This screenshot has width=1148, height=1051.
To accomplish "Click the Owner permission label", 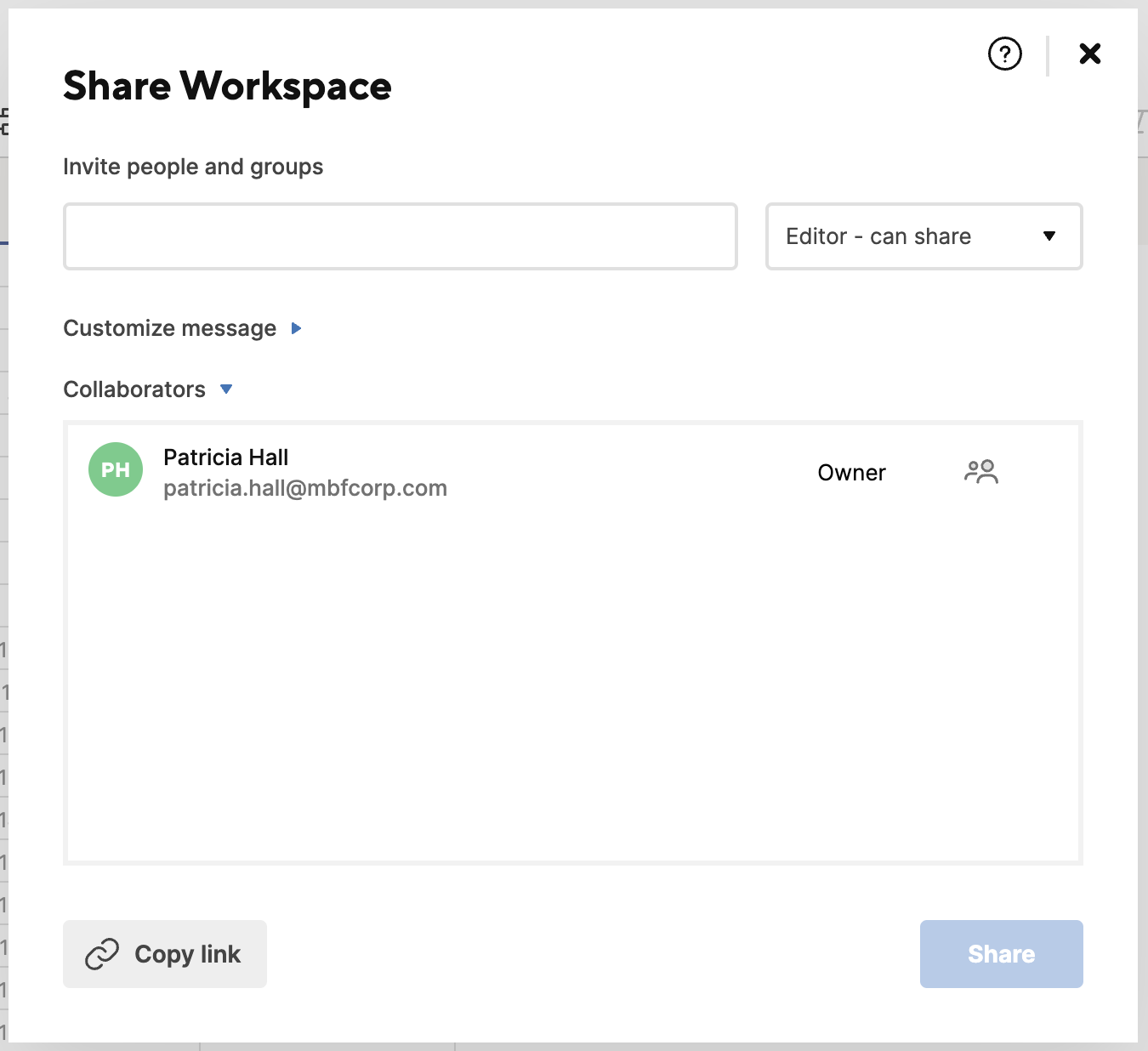I will click(851, 472).
